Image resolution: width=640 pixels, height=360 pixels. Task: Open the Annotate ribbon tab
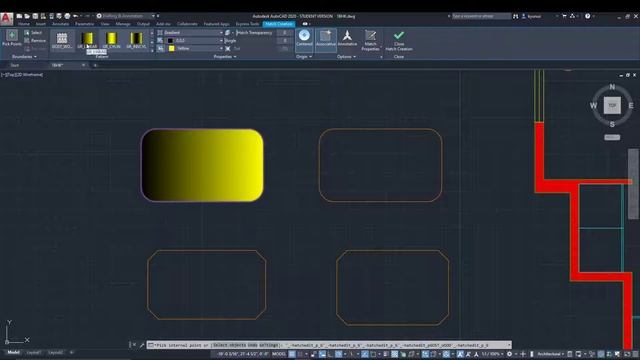click(x=60, y=24)
